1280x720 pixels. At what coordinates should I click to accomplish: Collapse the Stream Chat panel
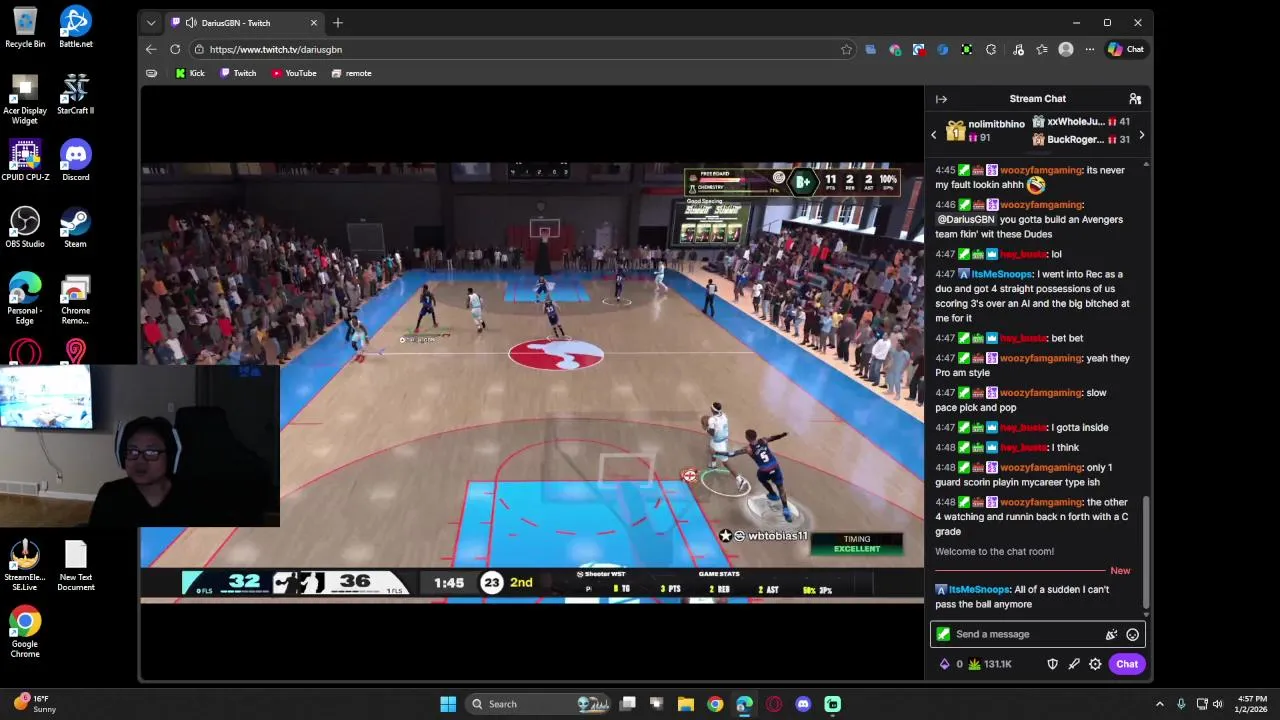(x=941, y=99)
